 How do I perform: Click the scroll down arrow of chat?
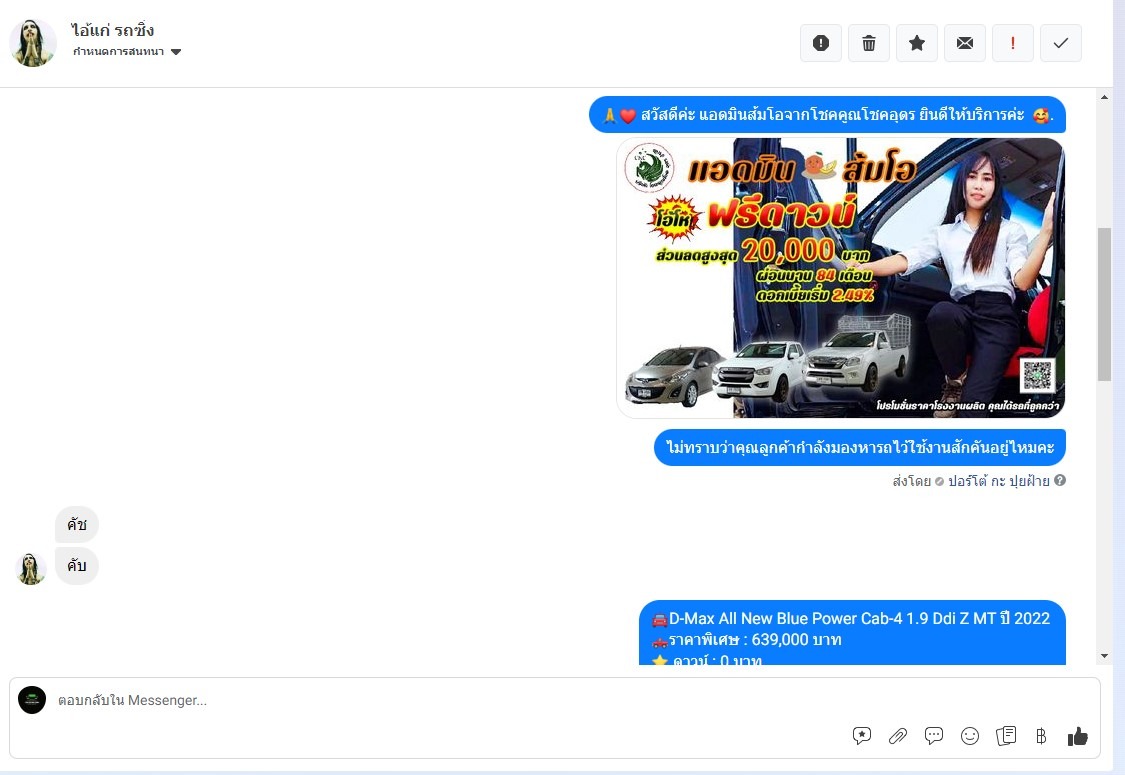point(1104,656)
